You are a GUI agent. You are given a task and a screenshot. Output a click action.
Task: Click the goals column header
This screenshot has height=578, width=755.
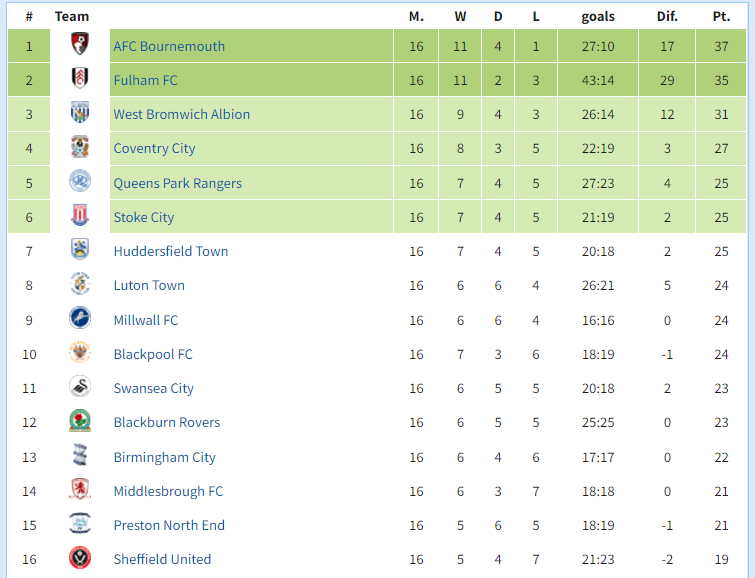click(x=598, y=17)
